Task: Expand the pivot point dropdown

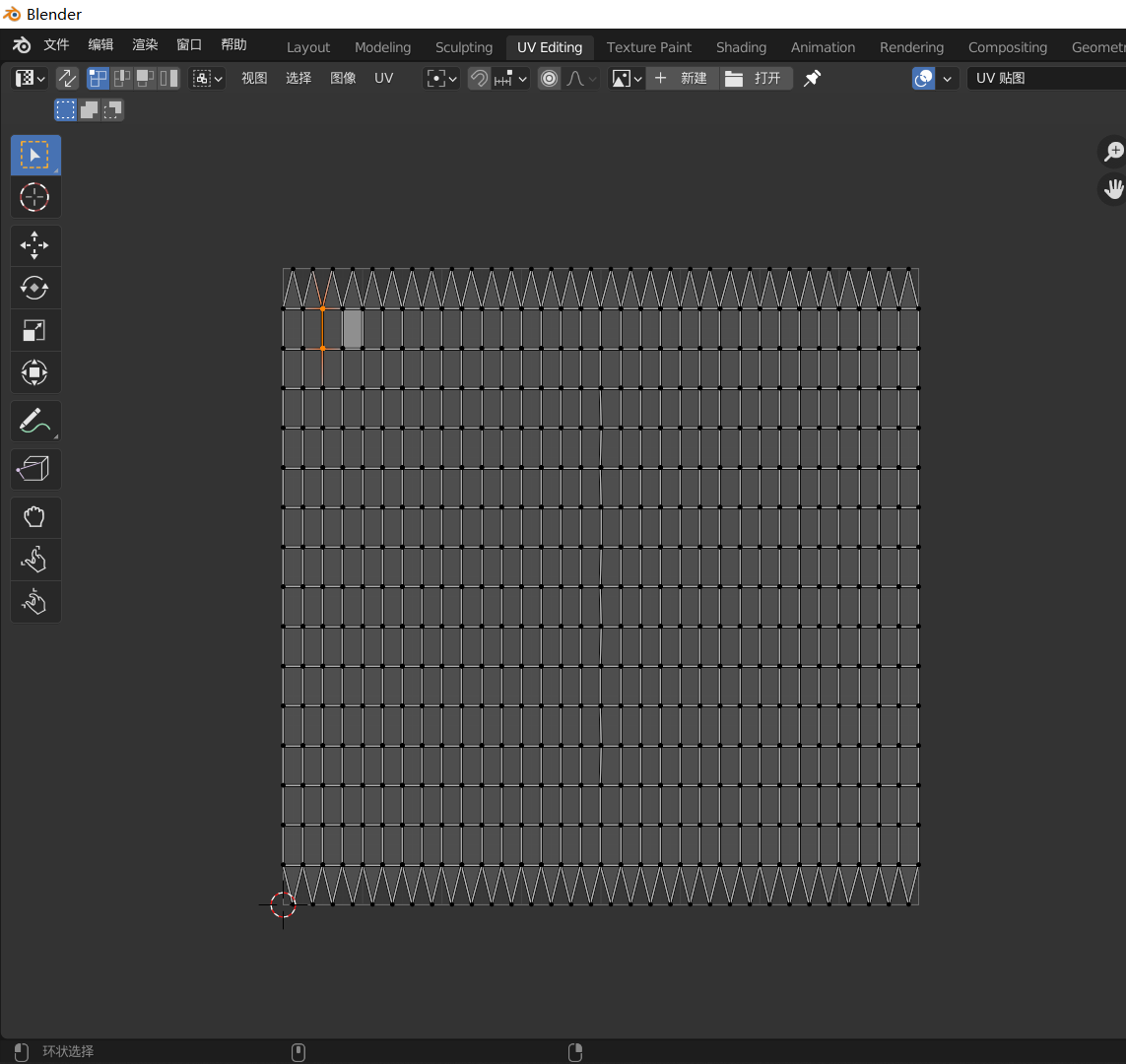Action: tap(440, 78)
